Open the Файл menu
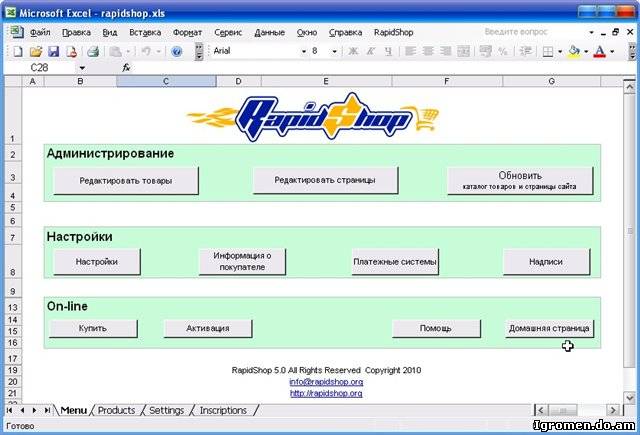This screenshot has height=435, width=640. (40, 32)
